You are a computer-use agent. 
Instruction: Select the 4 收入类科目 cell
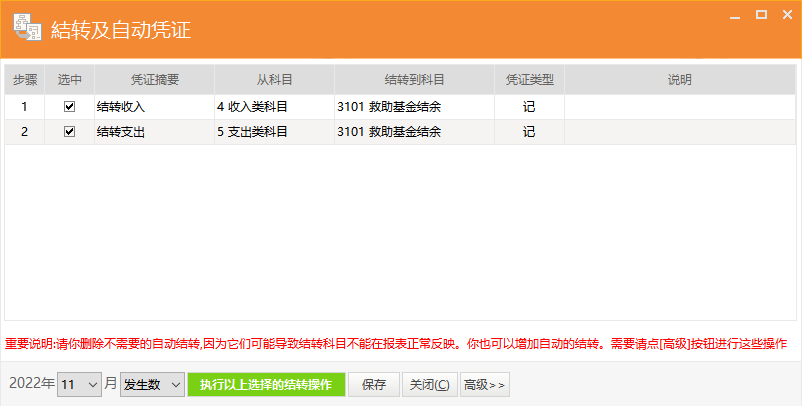pos(274,106)
